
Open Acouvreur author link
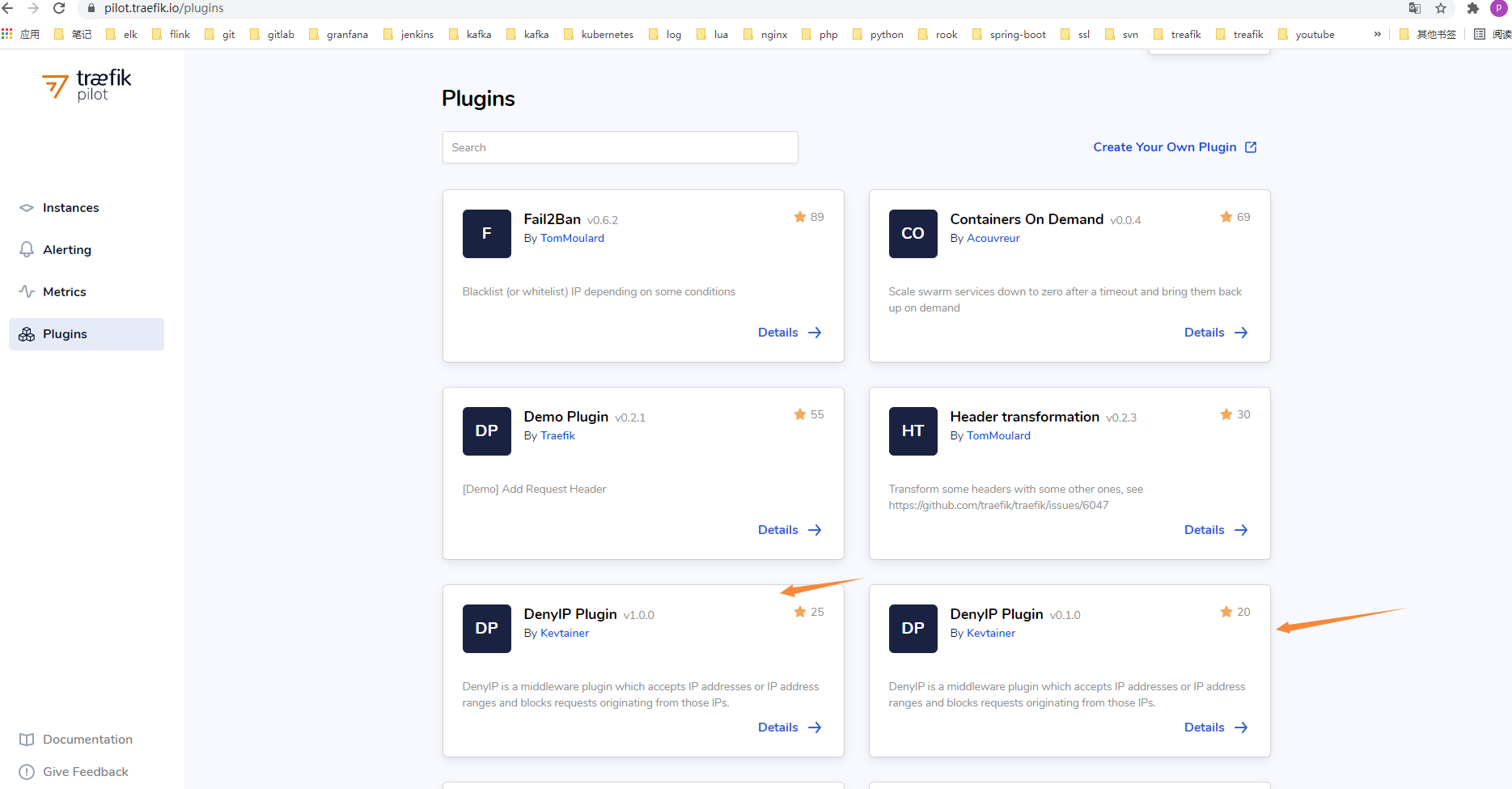pyautogui.click(x=993, y=238)
